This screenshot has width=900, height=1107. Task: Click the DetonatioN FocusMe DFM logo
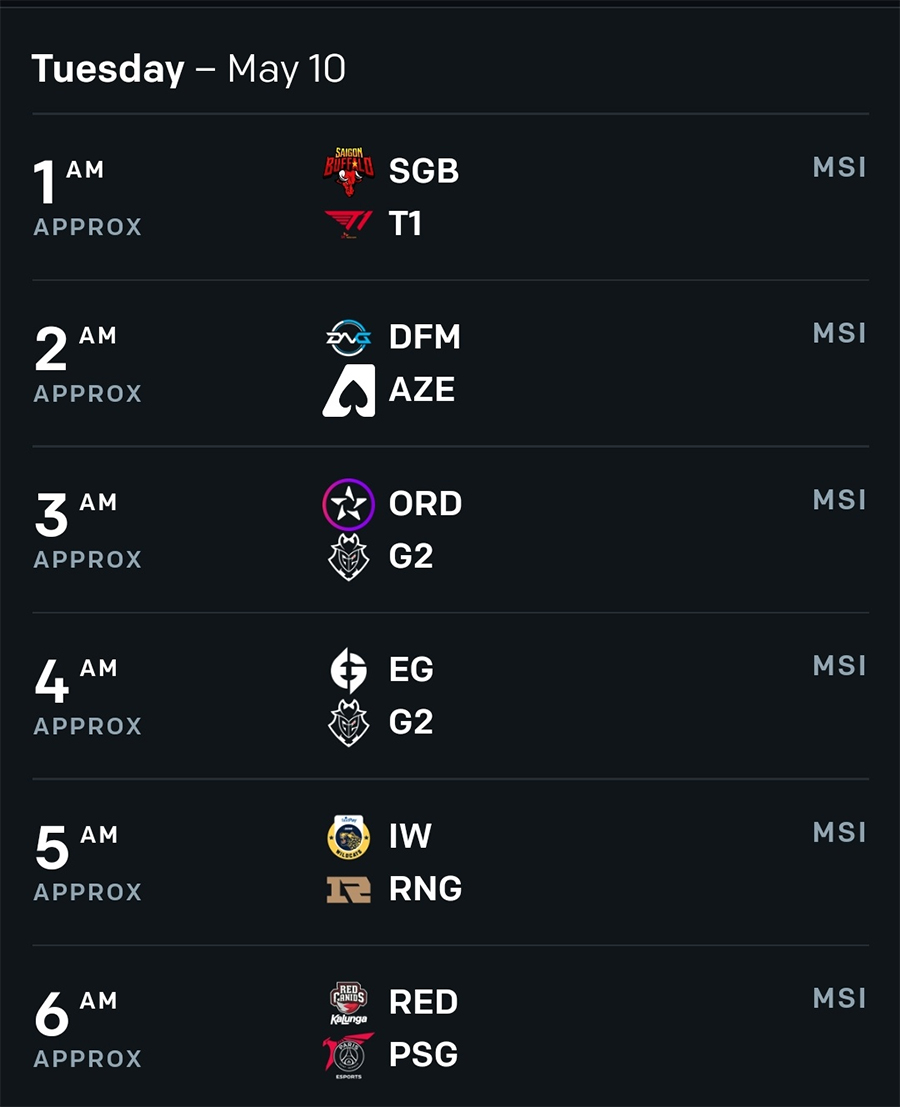(349, 338)
